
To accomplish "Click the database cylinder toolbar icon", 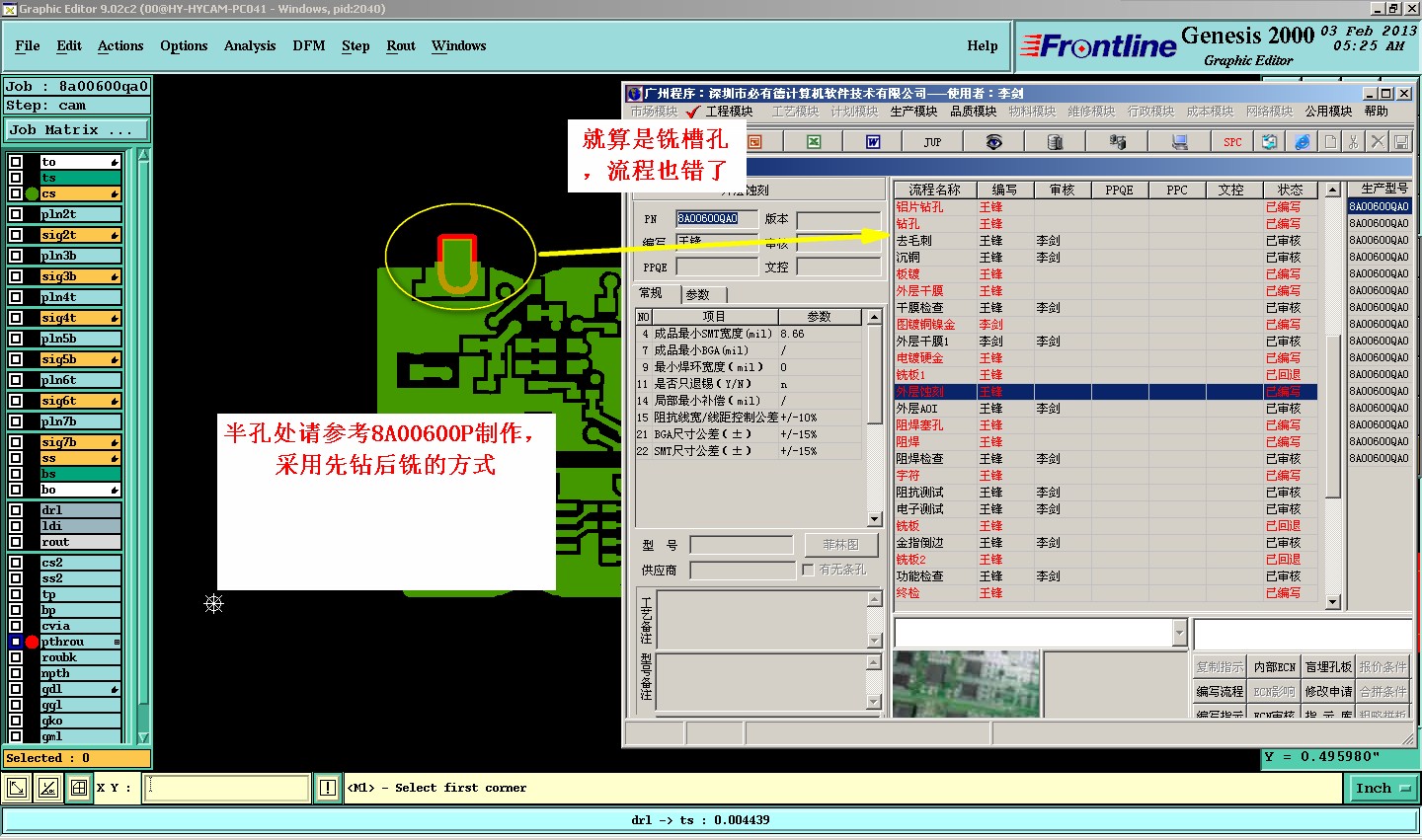I will tap(1055, 142).
